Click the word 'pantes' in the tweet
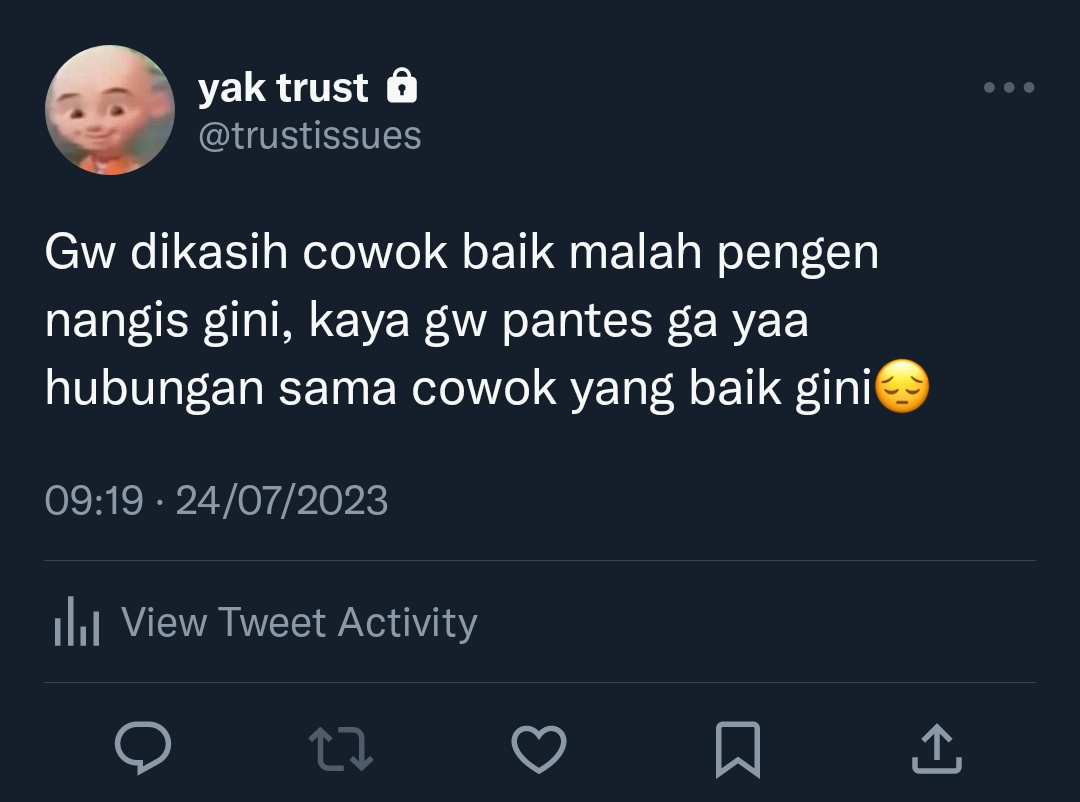 pyautogui.click(x=577, y=322)
